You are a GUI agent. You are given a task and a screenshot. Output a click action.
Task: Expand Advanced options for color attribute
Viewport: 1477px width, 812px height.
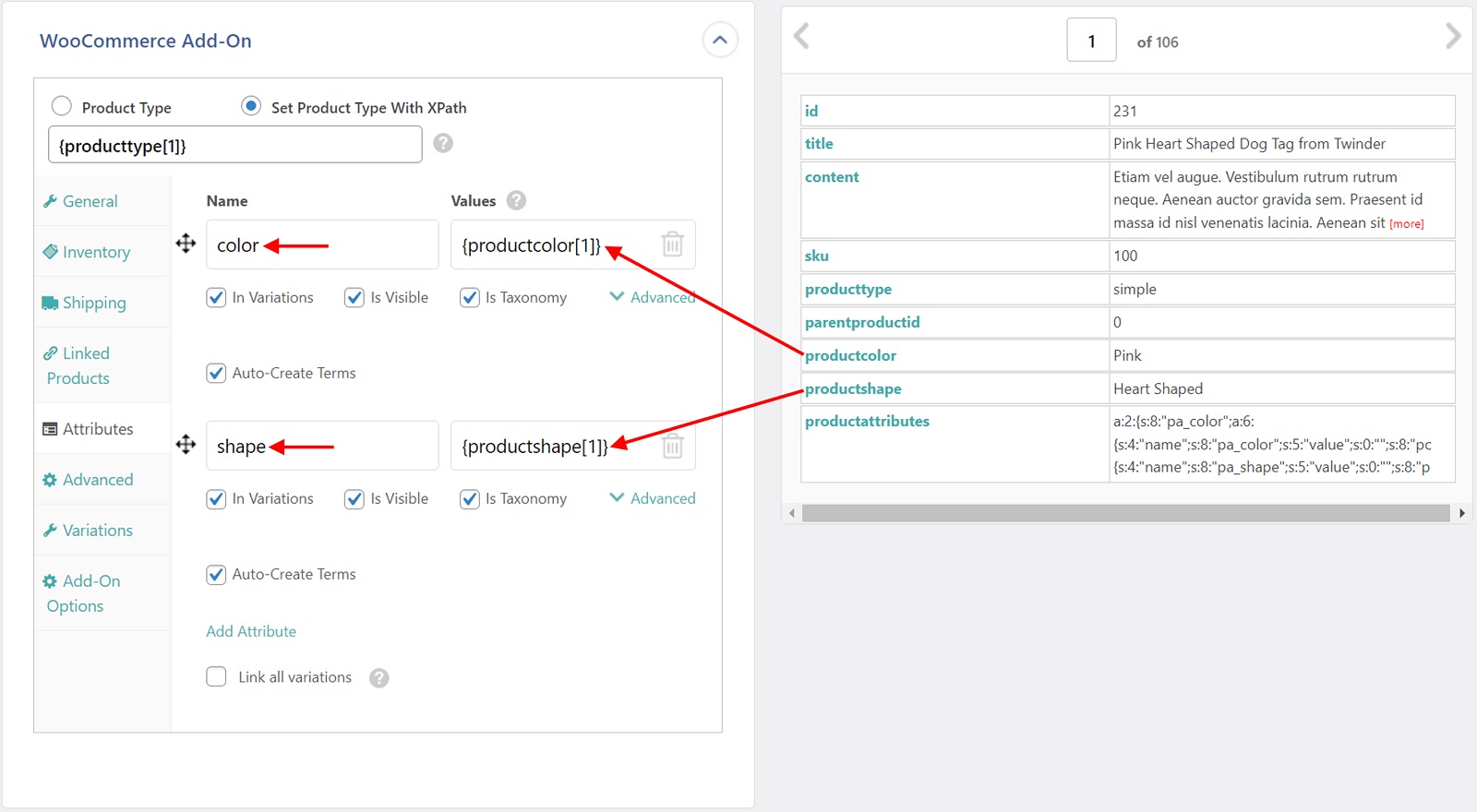[x=653, y=297]
